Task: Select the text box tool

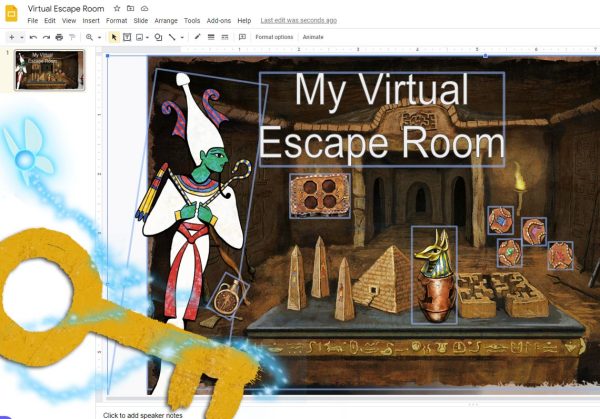Action: (127, 37)
